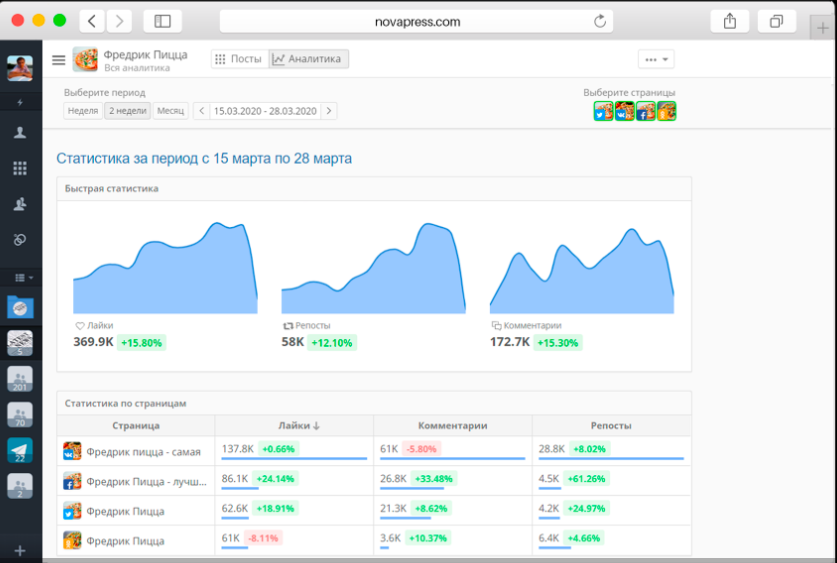Open the Фредрик Пицца Odnoklassniki page row
The width and height of the screenshot is (837, 563).
coord(136,541)
